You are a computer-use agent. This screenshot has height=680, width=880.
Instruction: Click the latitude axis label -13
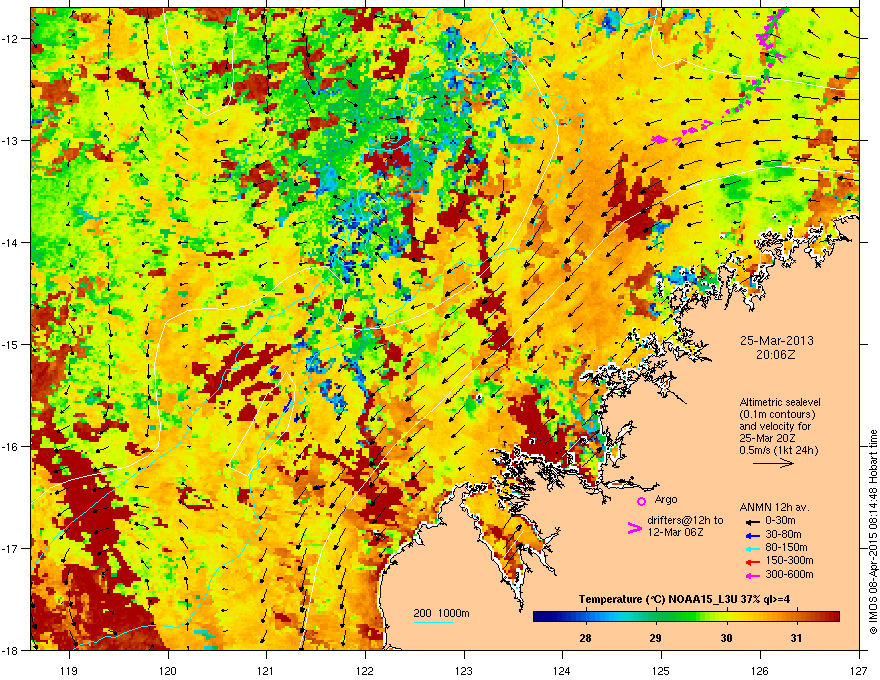pos(11,141)
